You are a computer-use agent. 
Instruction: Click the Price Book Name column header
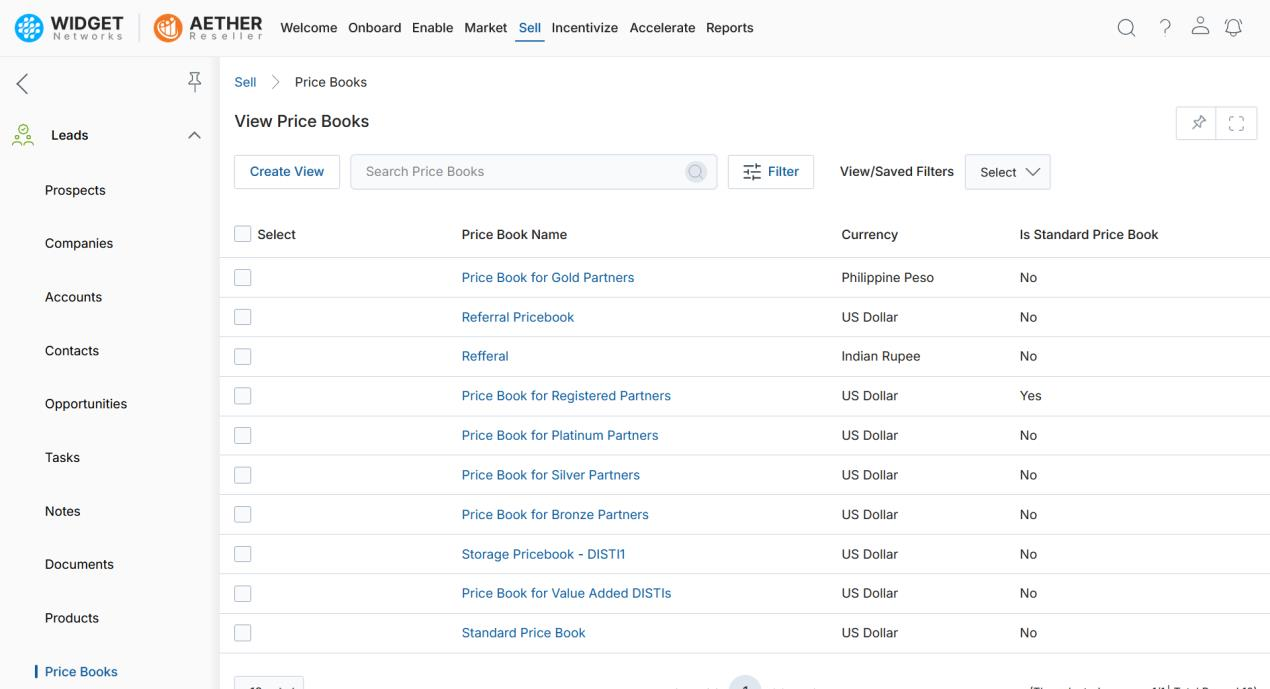(514, 235)
